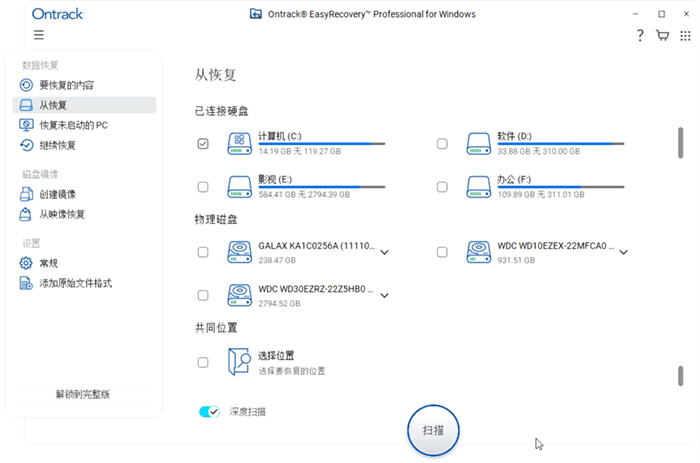The image size is (700, 463).
Task: Open the 创建镜像 menu item
Action: [84, 194]
